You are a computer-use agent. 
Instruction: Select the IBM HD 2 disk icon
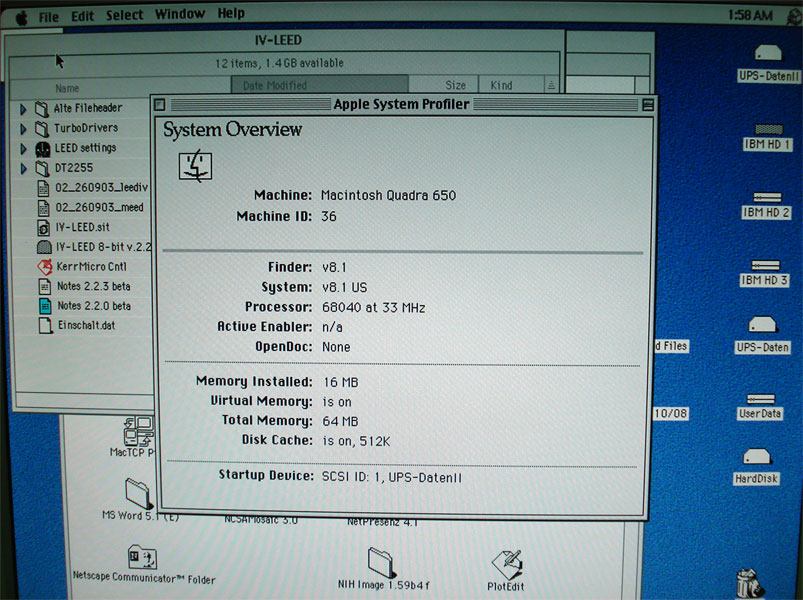[x=767, y=197]
